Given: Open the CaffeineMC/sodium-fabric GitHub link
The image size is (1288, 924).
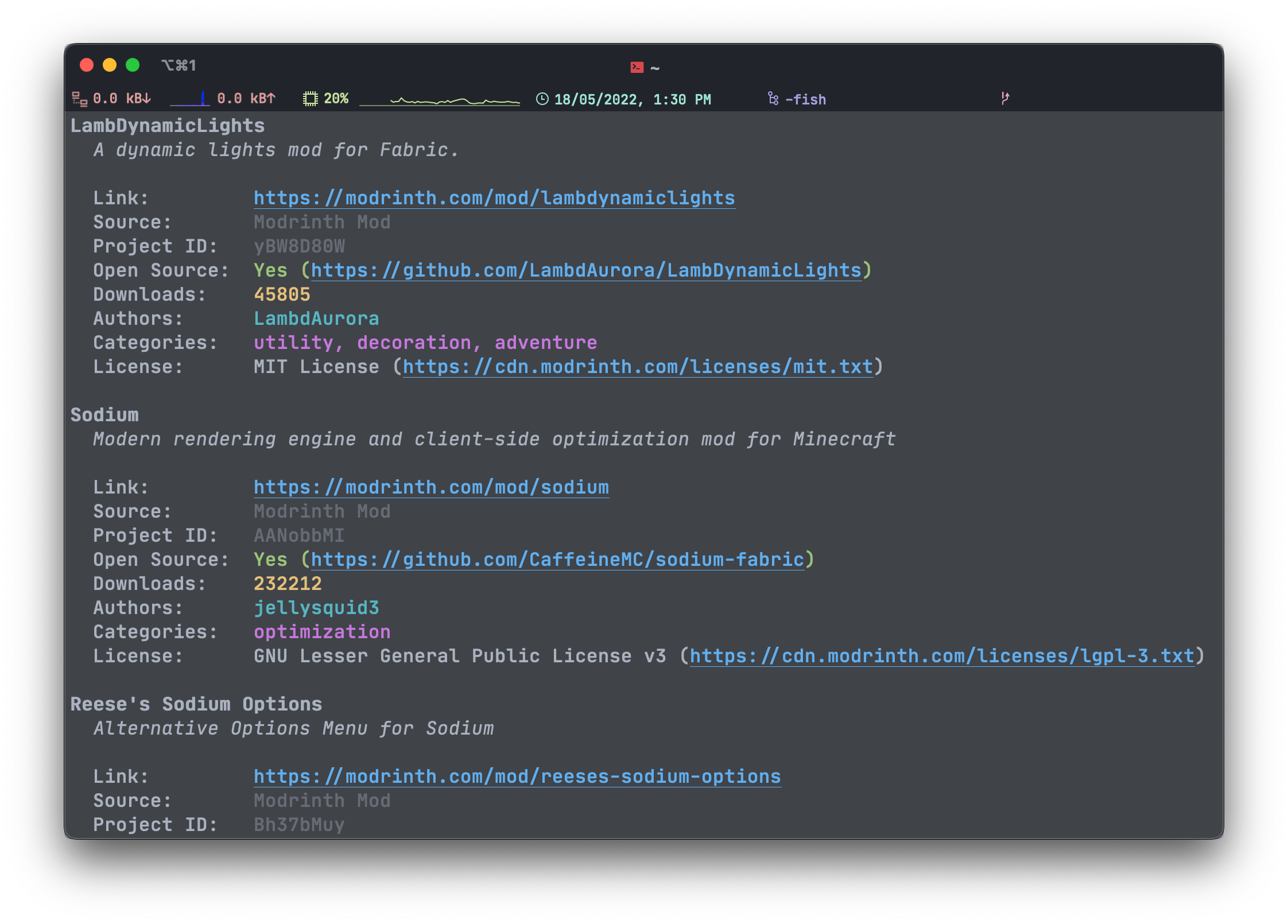Looking at the screenshot, I should 557,560.
